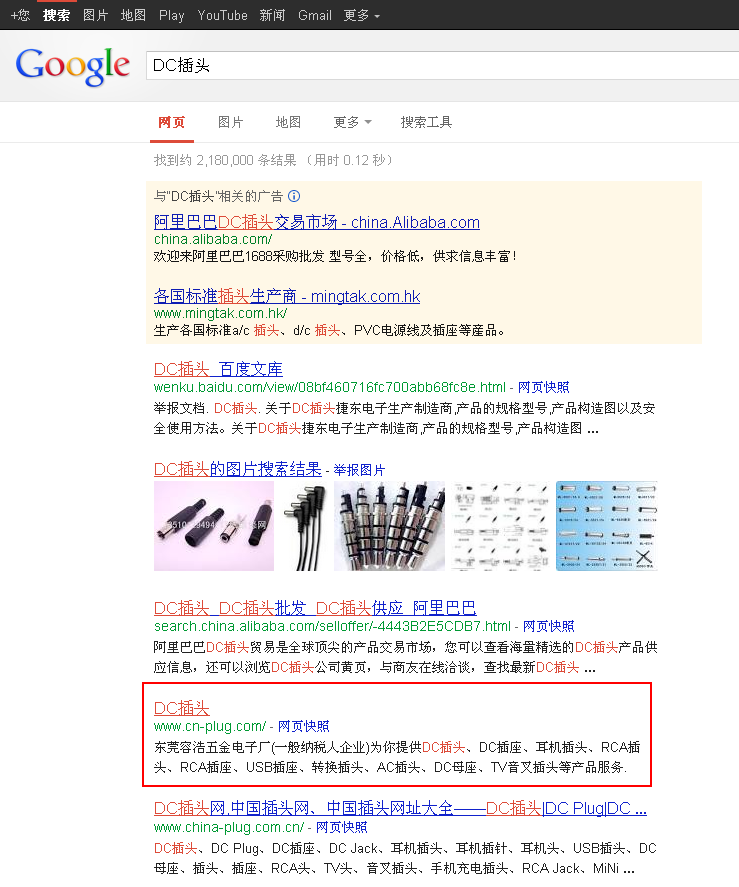The width and height of the screenshot is (739, 887).
Task: Open the 各国标准插头生产商 mingtak ad link
Action: (x=287, y=296)
